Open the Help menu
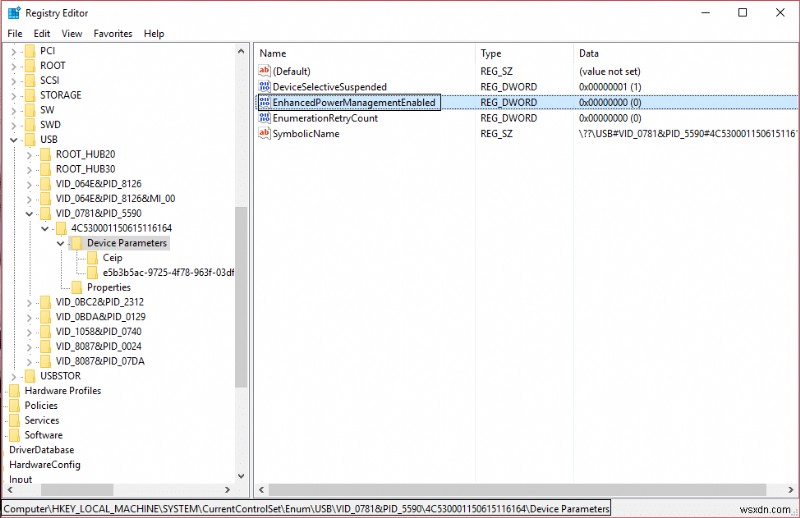The width and height of the screenshot is (800, 518). 154,34
